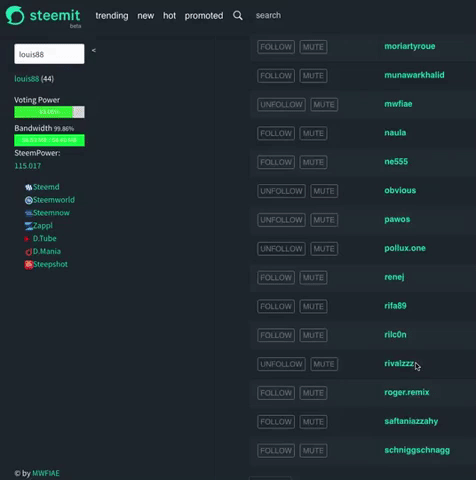Open Zappl icon in sidebar

pos(29,226)
